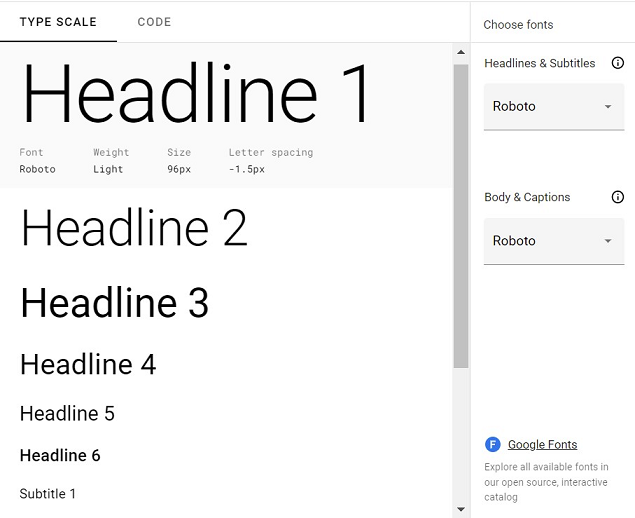This screenshot has width=635, height=518.
Task: Switch to the Code tab
Action: pos(154,22)
